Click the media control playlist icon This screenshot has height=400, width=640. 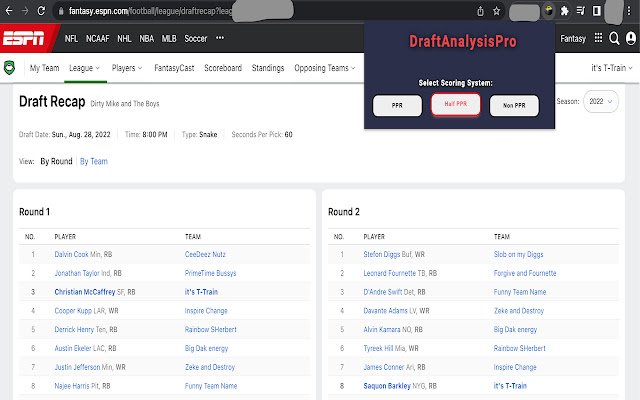pyautogui.click(x=580, y=11)
